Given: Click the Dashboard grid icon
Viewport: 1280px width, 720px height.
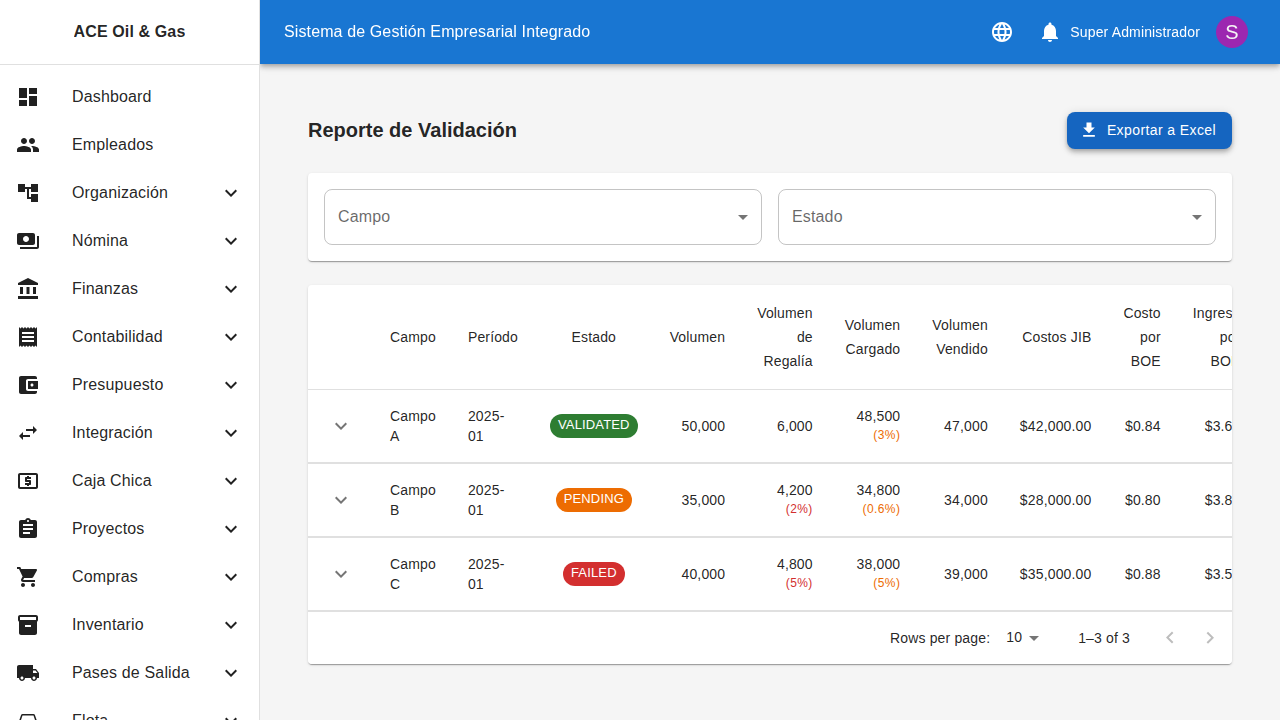Looking at the screenshot, I should pyautogui.click(x=28, y=96).
